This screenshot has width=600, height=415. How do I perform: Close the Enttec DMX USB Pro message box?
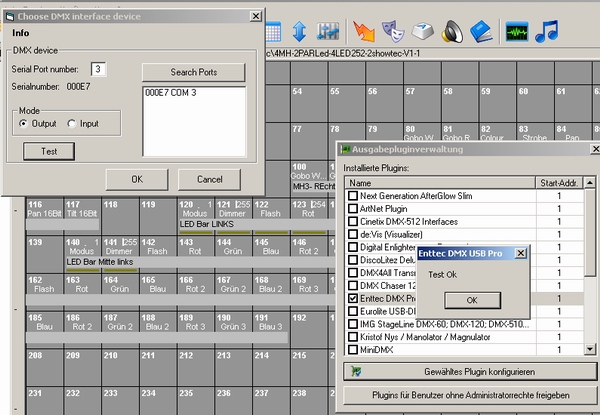(520, 253)
